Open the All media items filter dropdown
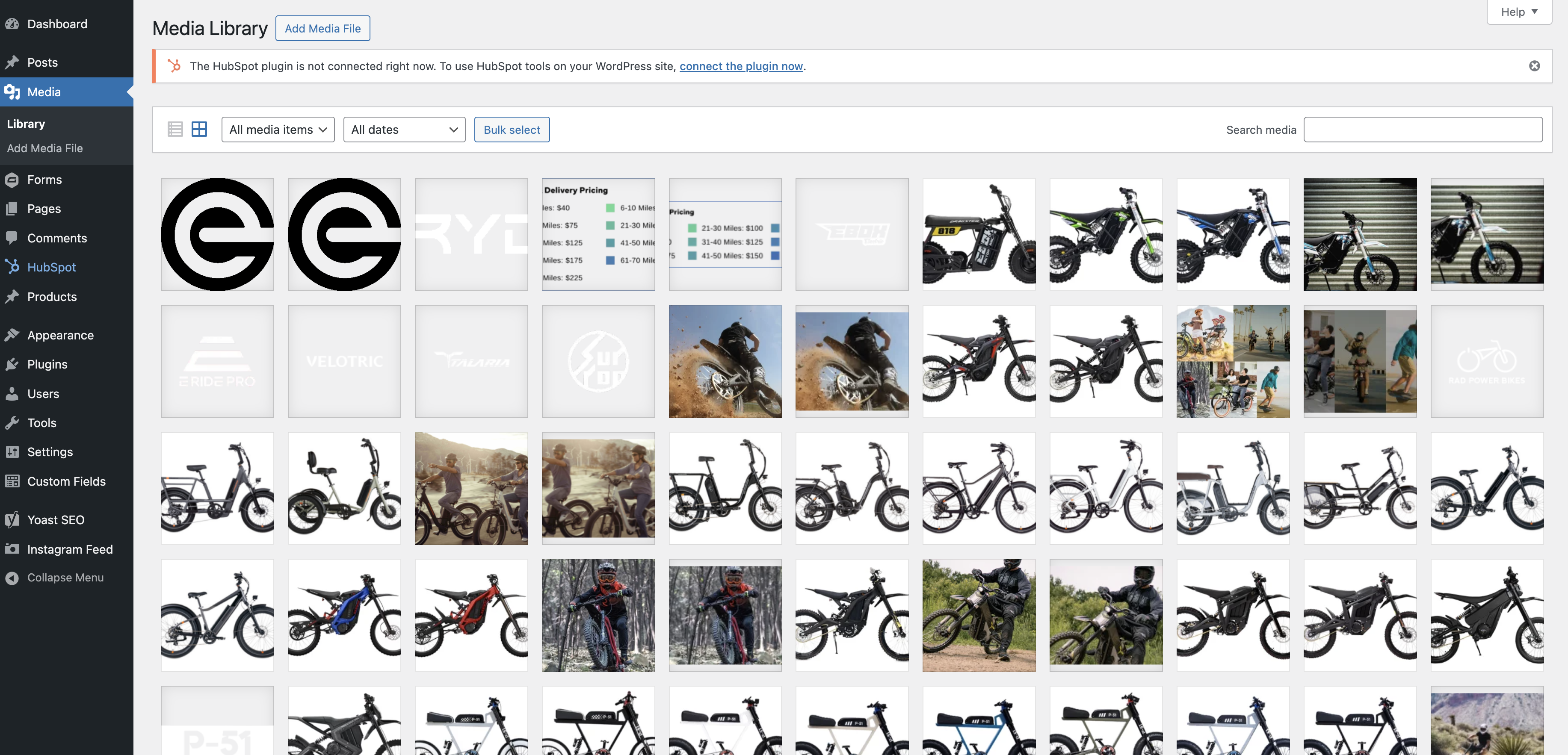Viewport: 1568px width, 755px height. point(278,129)
